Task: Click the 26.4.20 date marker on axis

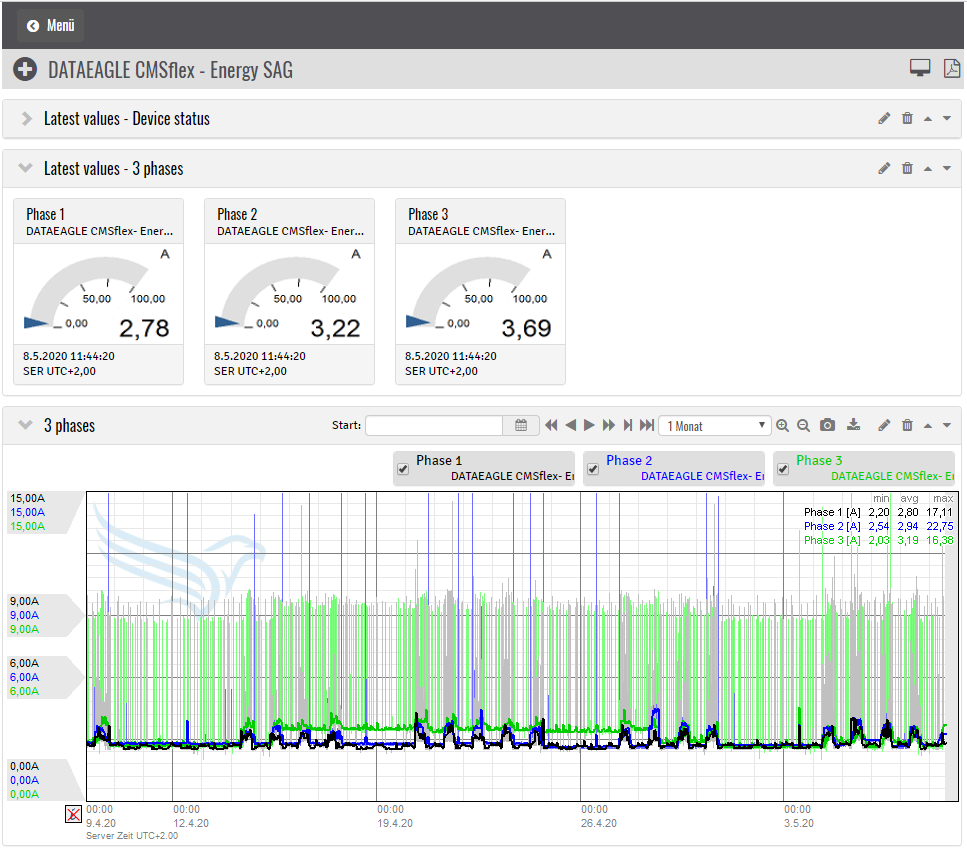Action: (x=598, y=824)
